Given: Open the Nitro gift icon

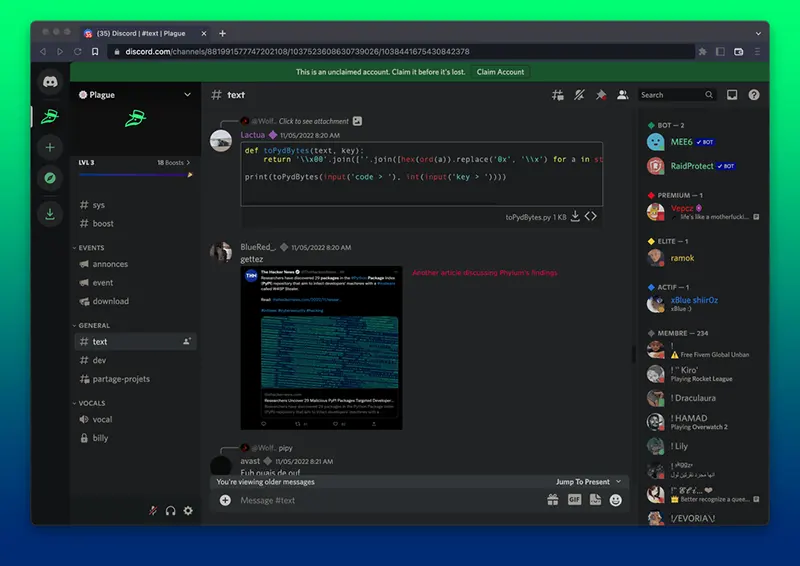Looking at the screenshot, I should (553, 500).
